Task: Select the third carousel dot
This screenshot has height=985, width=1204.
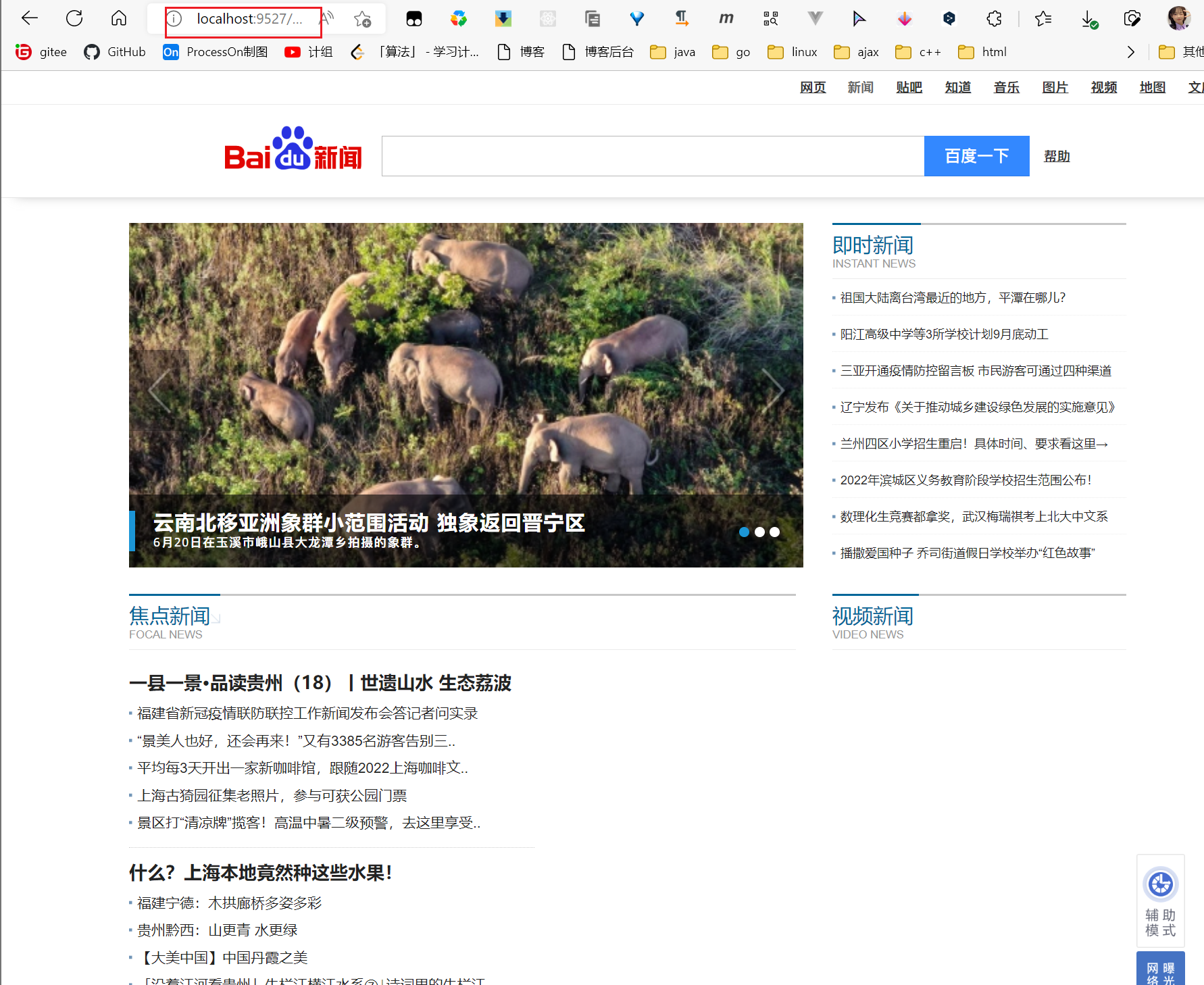Action: point(775,532)
